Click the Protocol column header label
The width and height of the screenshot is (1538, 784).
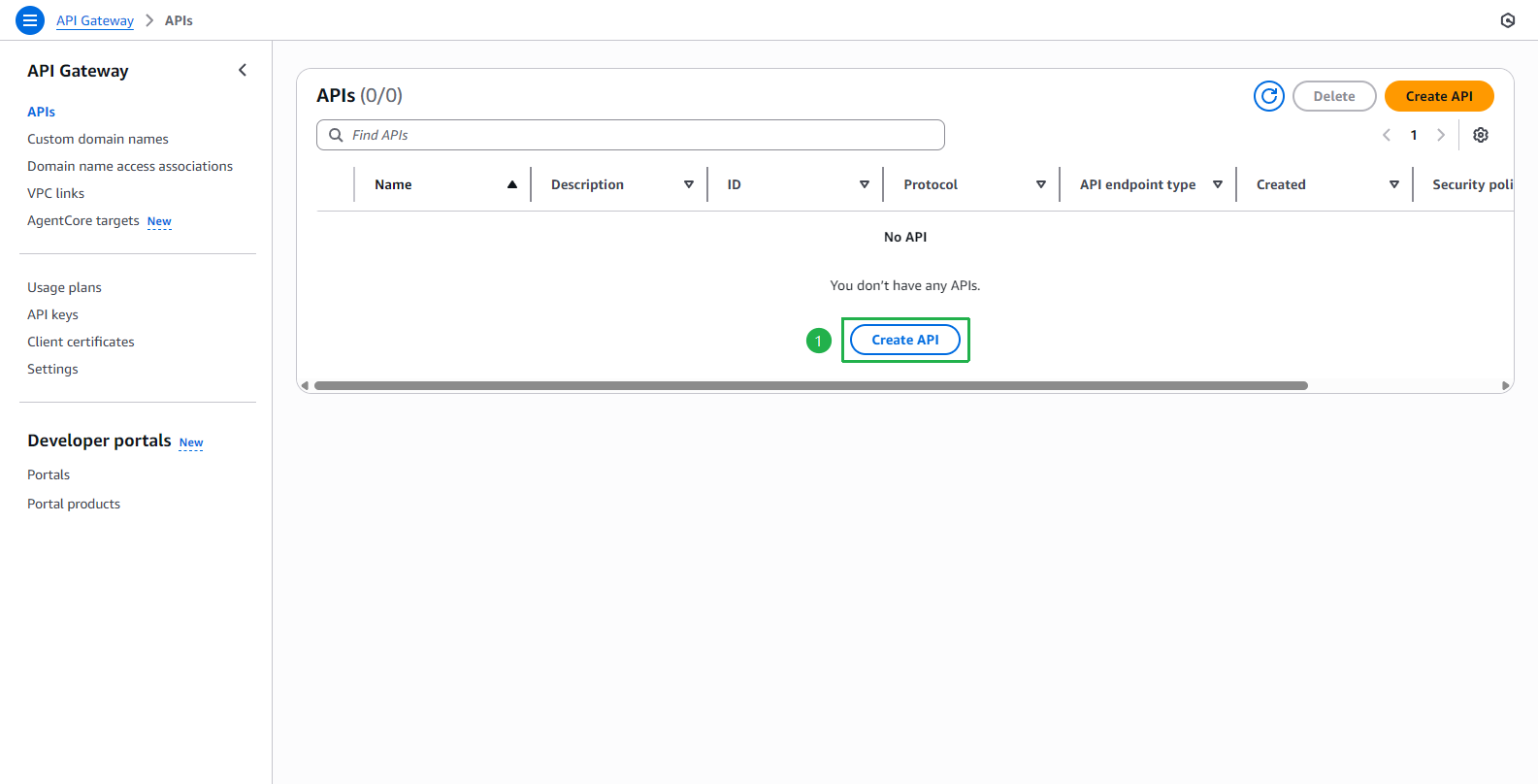tap(931, 184)
